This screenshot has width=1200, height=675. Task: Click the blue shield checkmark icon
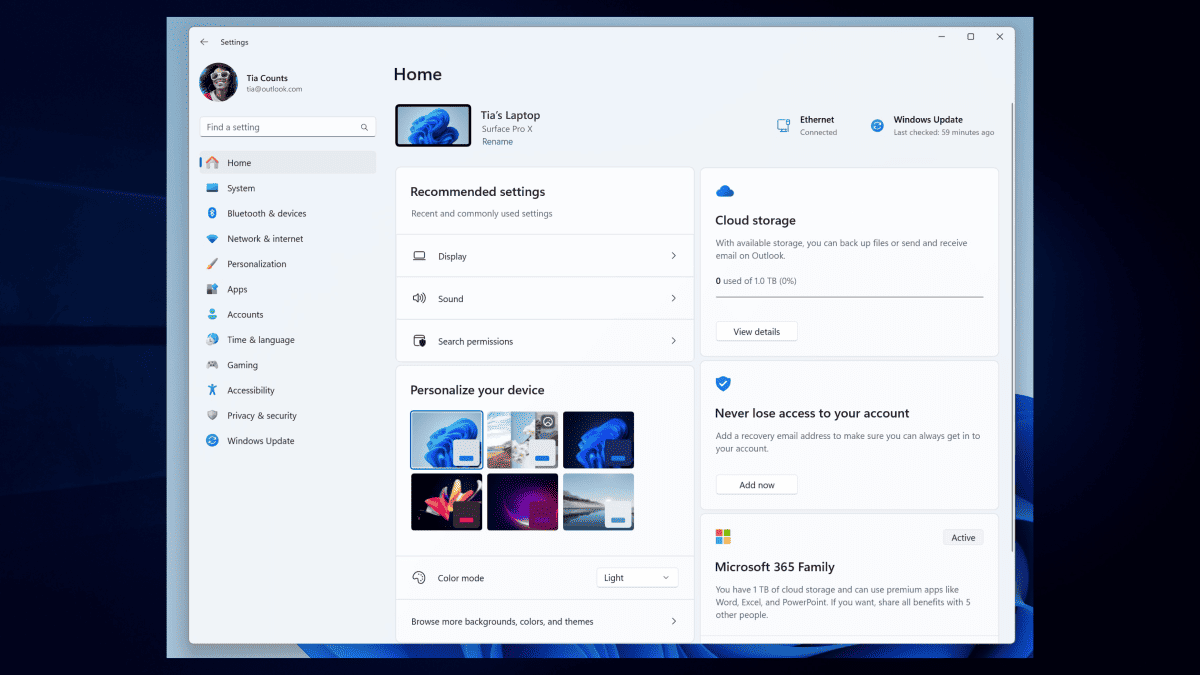pos(724,383)
